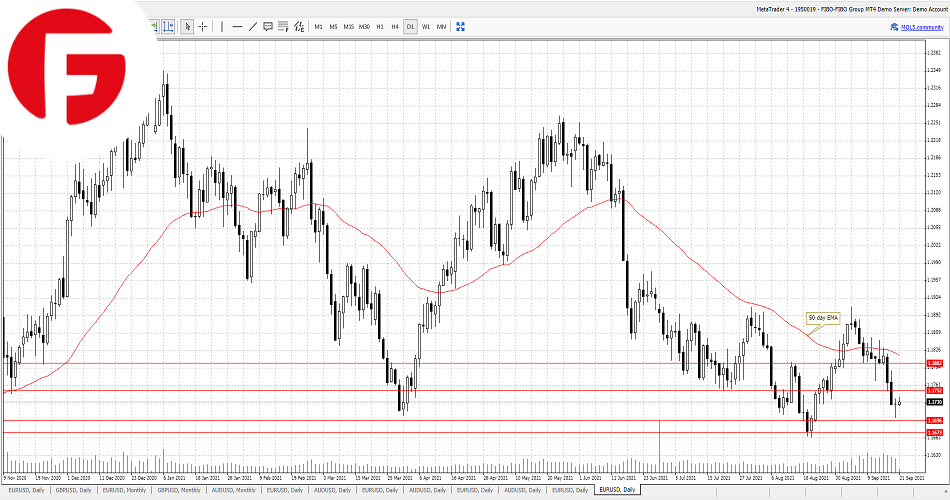Switch timeframe to M1

click(x=318, y=26)
